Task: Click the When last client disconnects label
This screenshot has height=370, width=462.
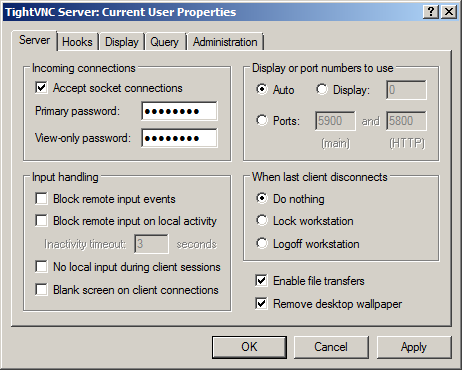Action: (320, 177)
